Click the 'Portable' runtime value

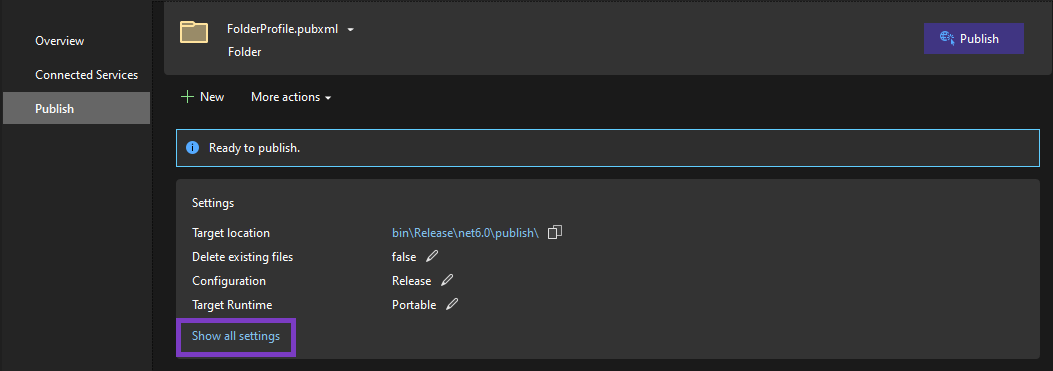[x=414, y=304]
